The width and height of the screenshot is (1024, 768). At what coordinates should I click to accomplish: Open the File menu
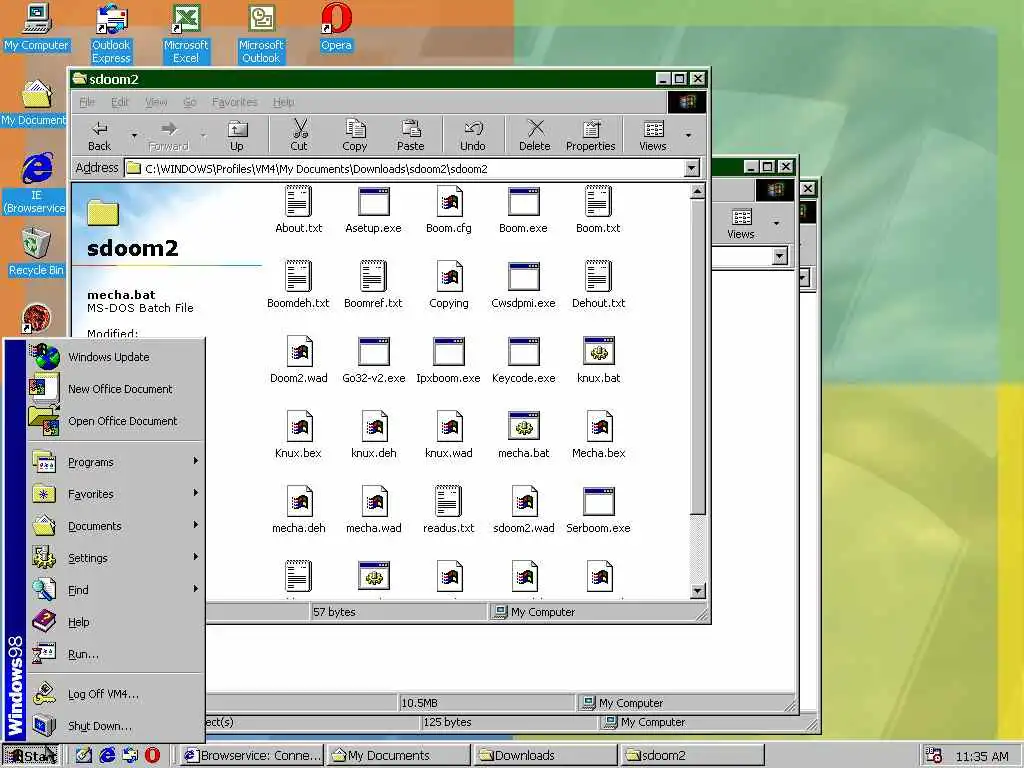87,102
